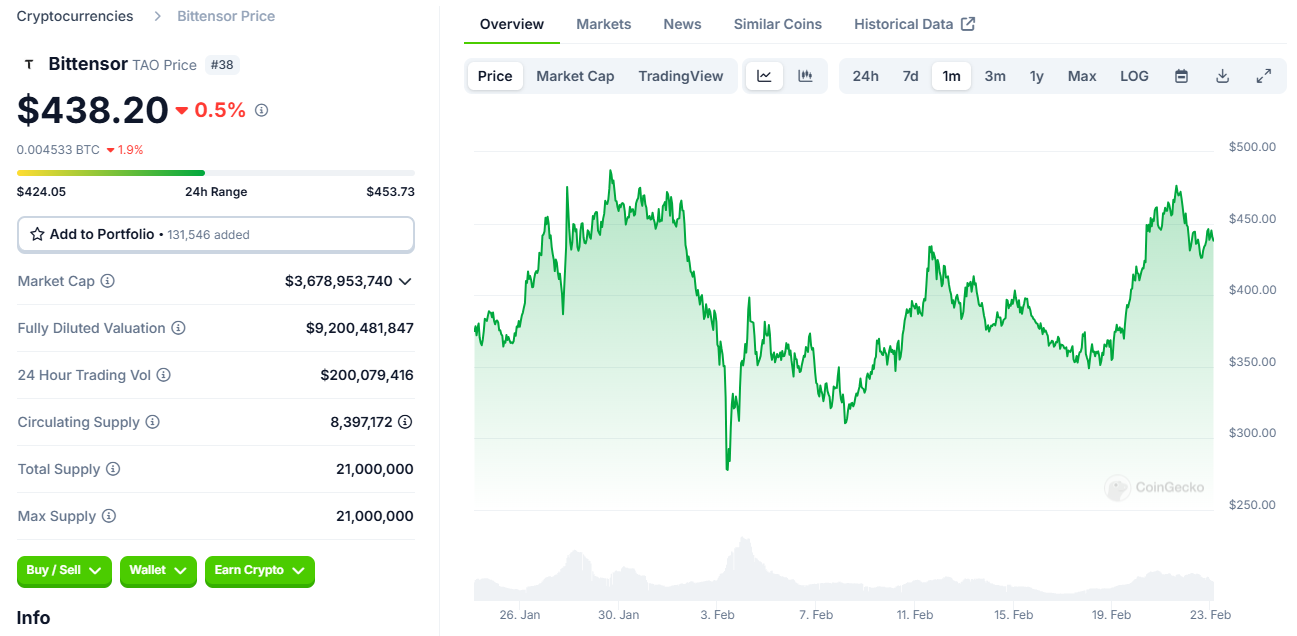Image resolution: width=1297 pixels, height=636 pixels.
Task: Select the 7d time range
Action: pos(910,76)
